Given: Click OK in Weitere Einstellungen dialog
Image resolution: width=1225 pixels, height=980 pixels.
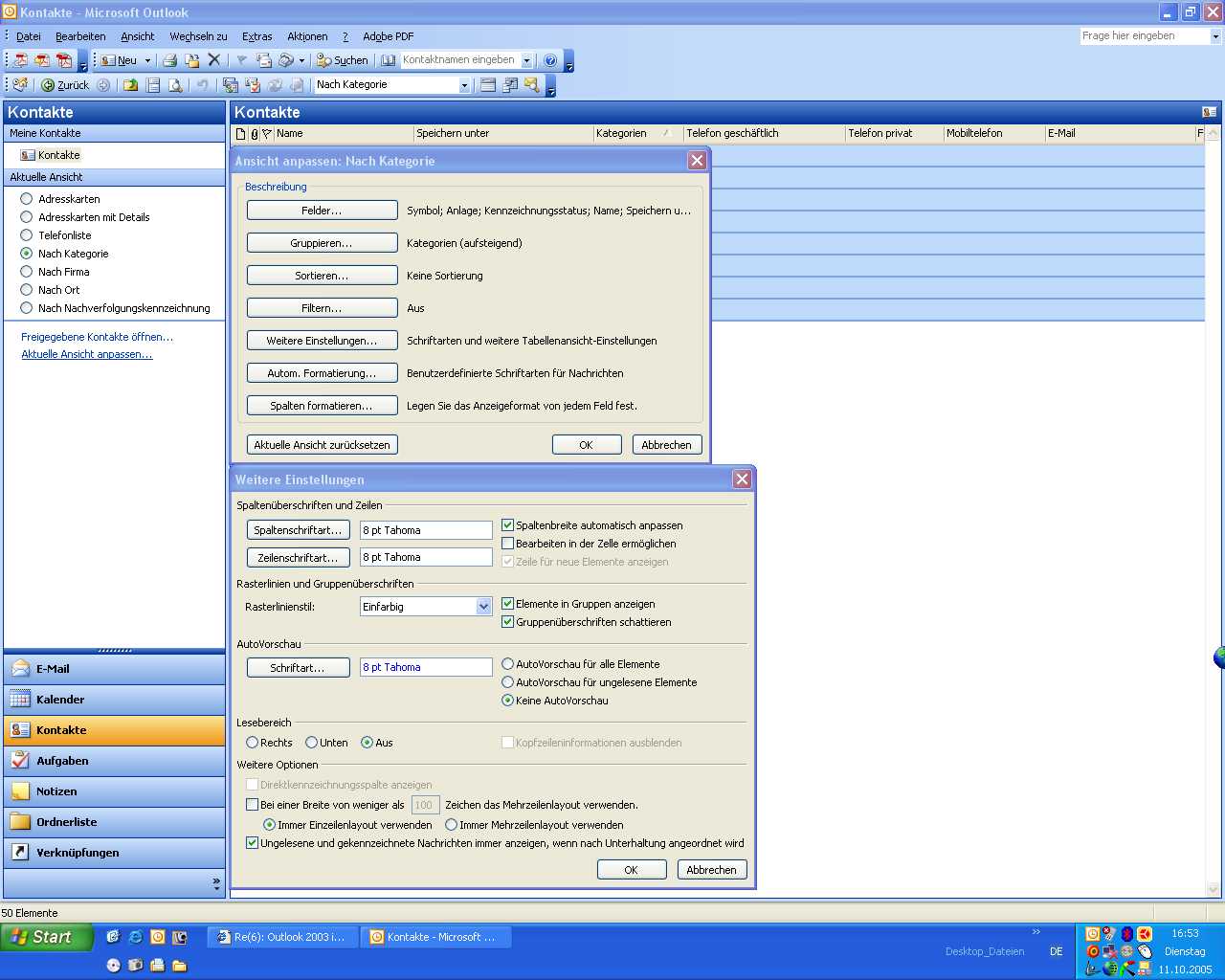Looking at the screenshot, I should (632, 870).
